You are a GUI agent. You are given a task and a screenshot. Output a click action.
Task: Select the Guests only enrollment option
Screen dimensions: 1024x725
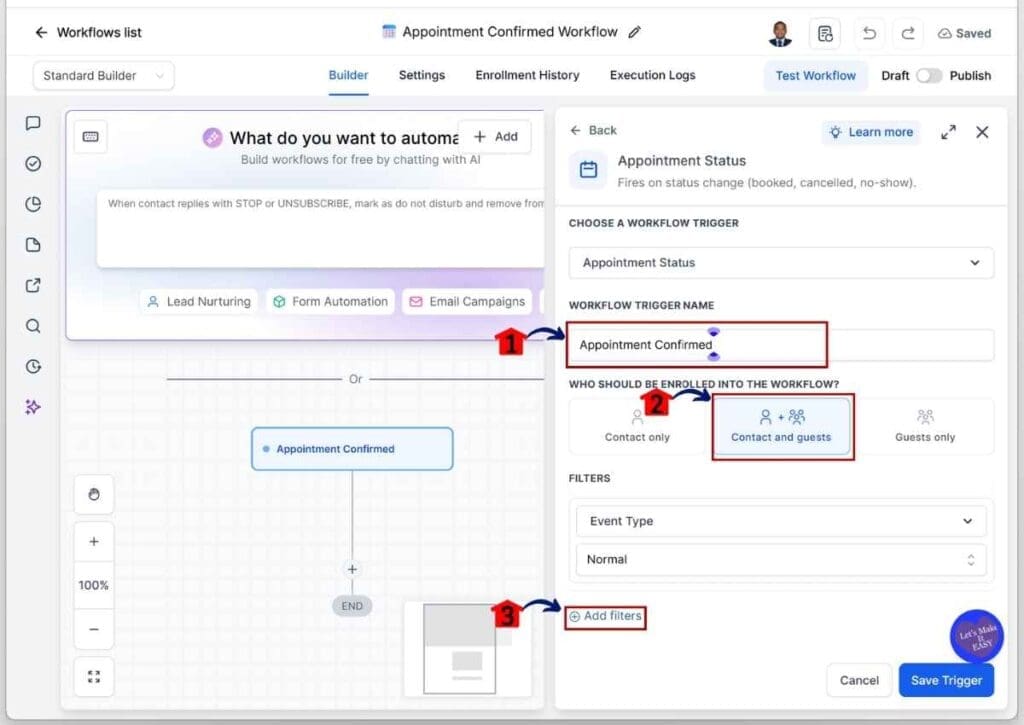(x=925, y=426)
